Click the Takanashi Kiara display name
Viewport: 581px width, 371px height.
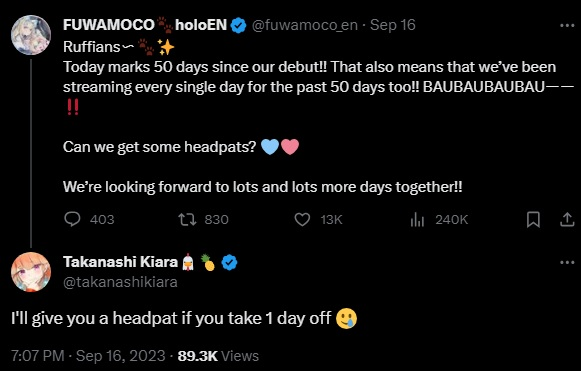[x=120, y=262]
